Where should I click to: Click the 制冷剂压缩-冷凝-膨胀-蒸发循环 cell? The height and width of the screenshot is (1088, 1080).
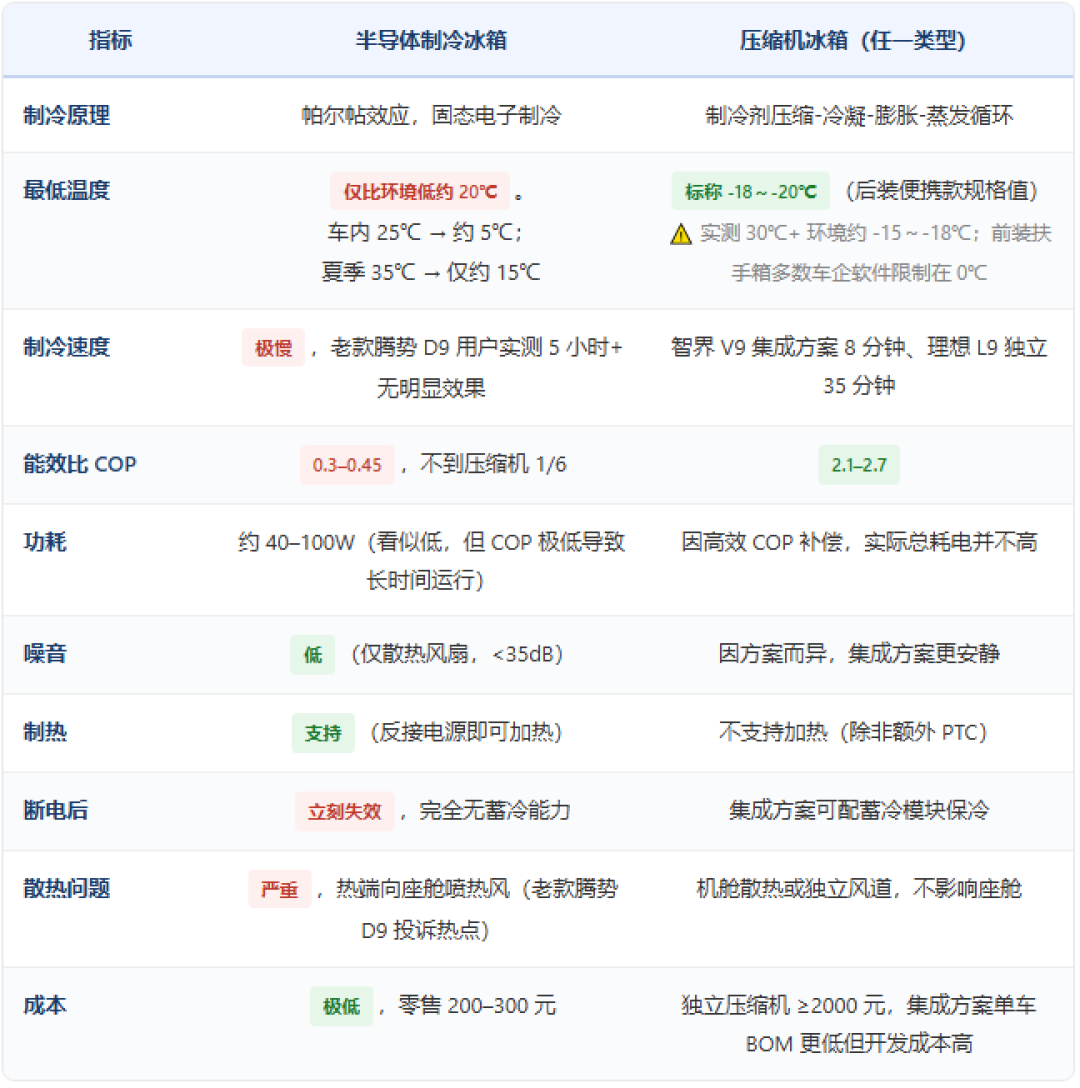pos(859,115)
